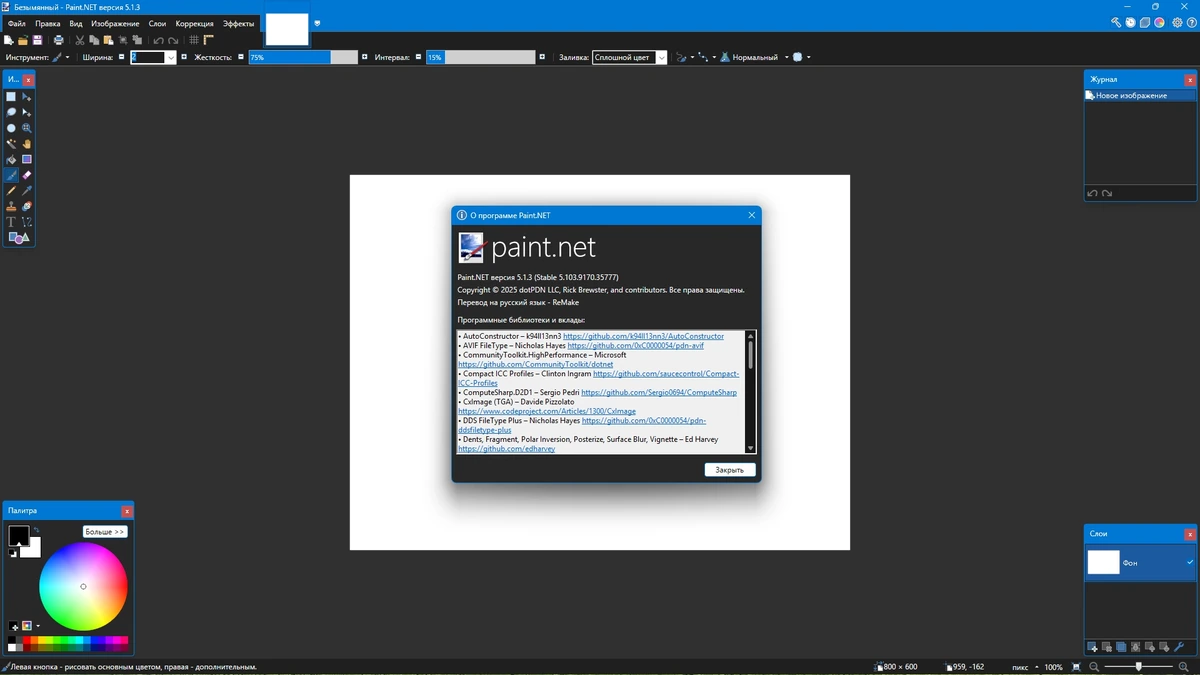
Task: Select the Eraser tool
Action: (x=27, y=175)
